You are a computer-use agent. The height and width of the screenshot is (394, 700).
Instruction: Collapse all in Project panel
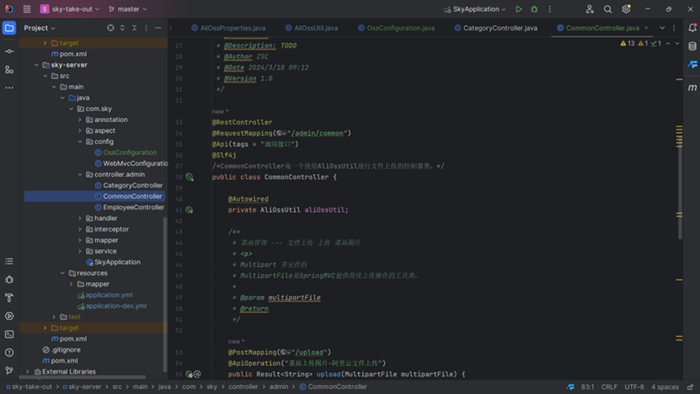coord(134,28)
